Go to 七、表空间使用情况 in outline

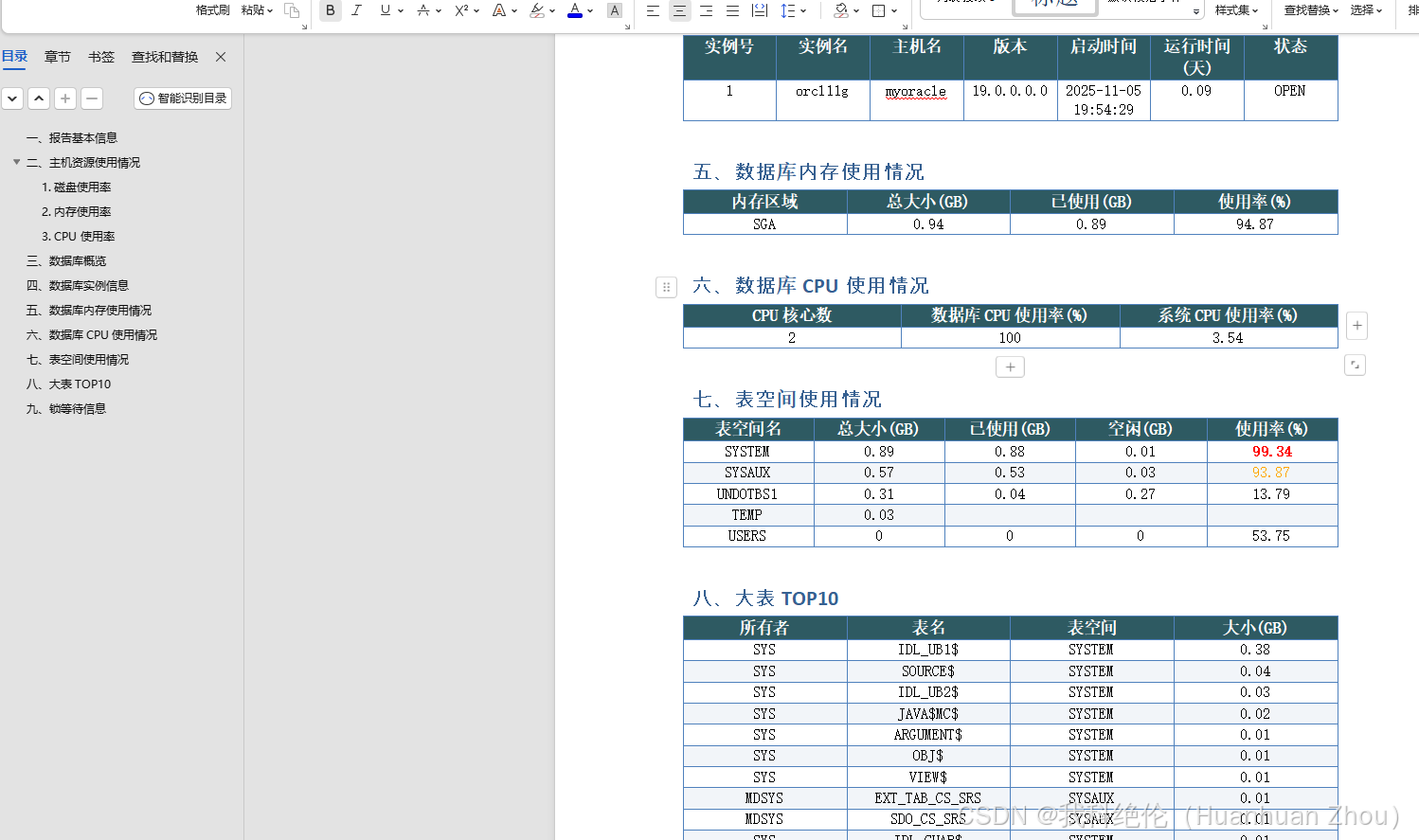(x=78, y=360)
